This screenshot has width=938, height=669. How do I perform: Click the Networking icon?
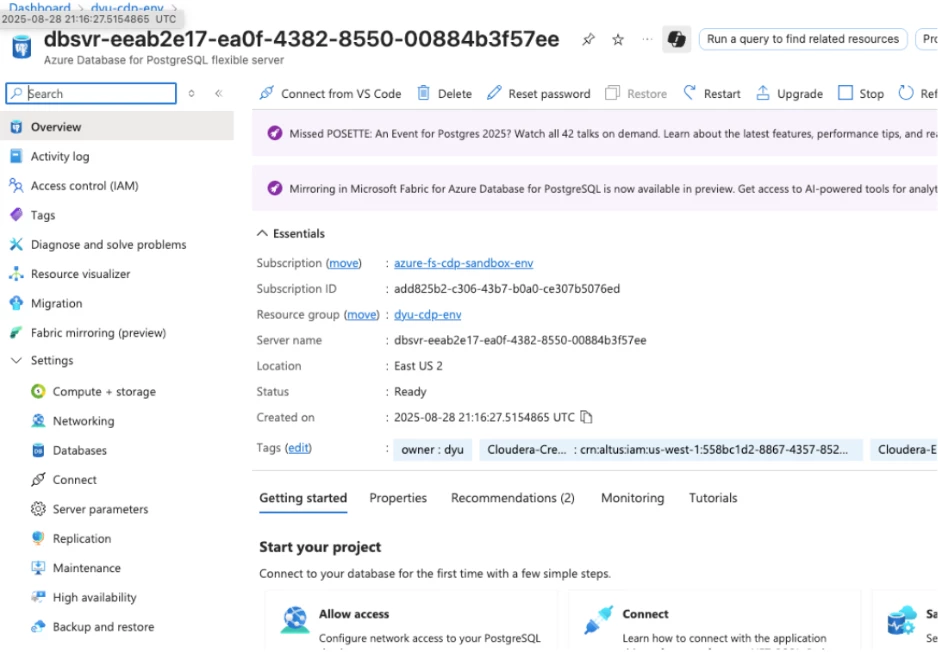38,421
